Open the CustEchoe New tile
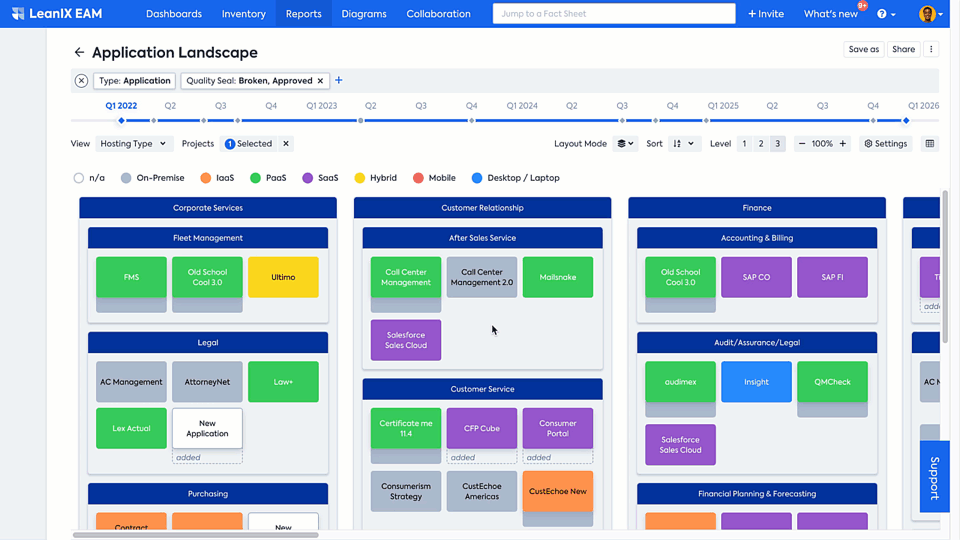Screen dimensions: 960x540 (558, 491)
